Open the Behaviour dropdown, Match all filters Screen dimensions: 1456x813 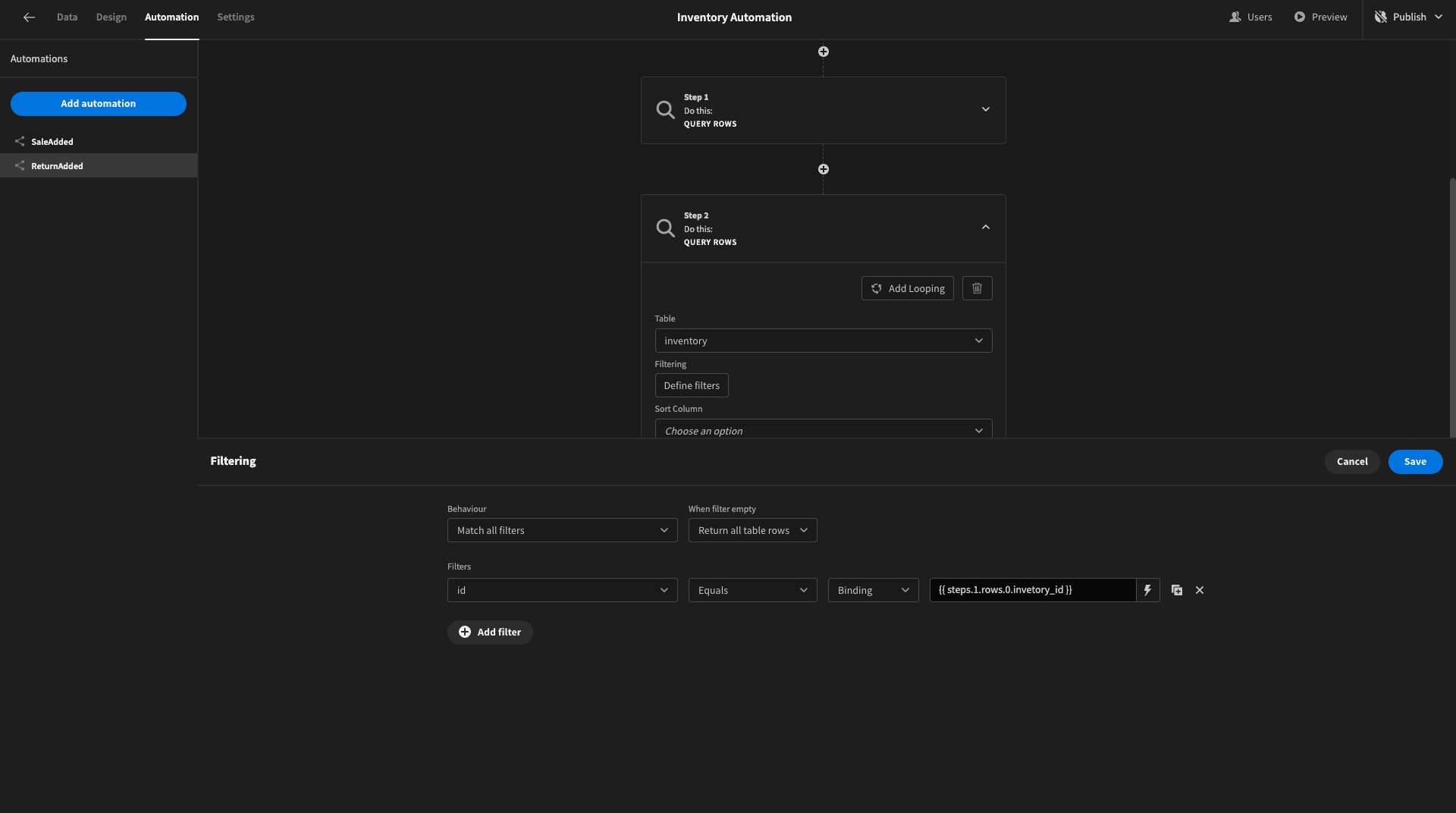click(x=562, y=530)
